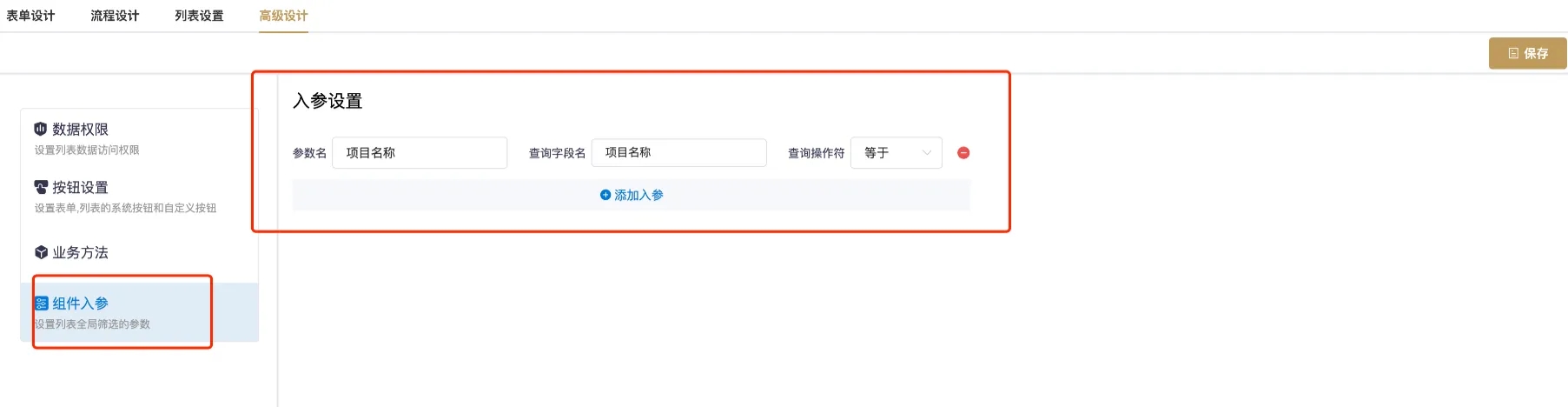The width and height of the screenshot is (1568, 407).
Task: Focus the 参数名 input field
Action: 420,153
